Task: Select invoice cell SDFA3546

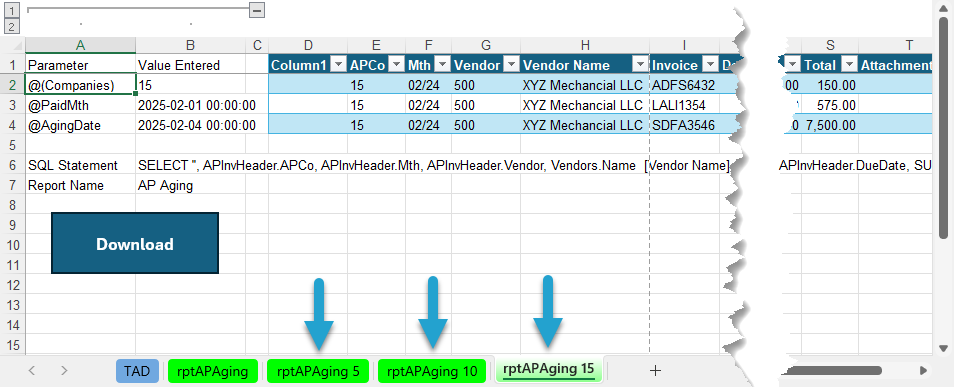Action: (x=685, y=125)
